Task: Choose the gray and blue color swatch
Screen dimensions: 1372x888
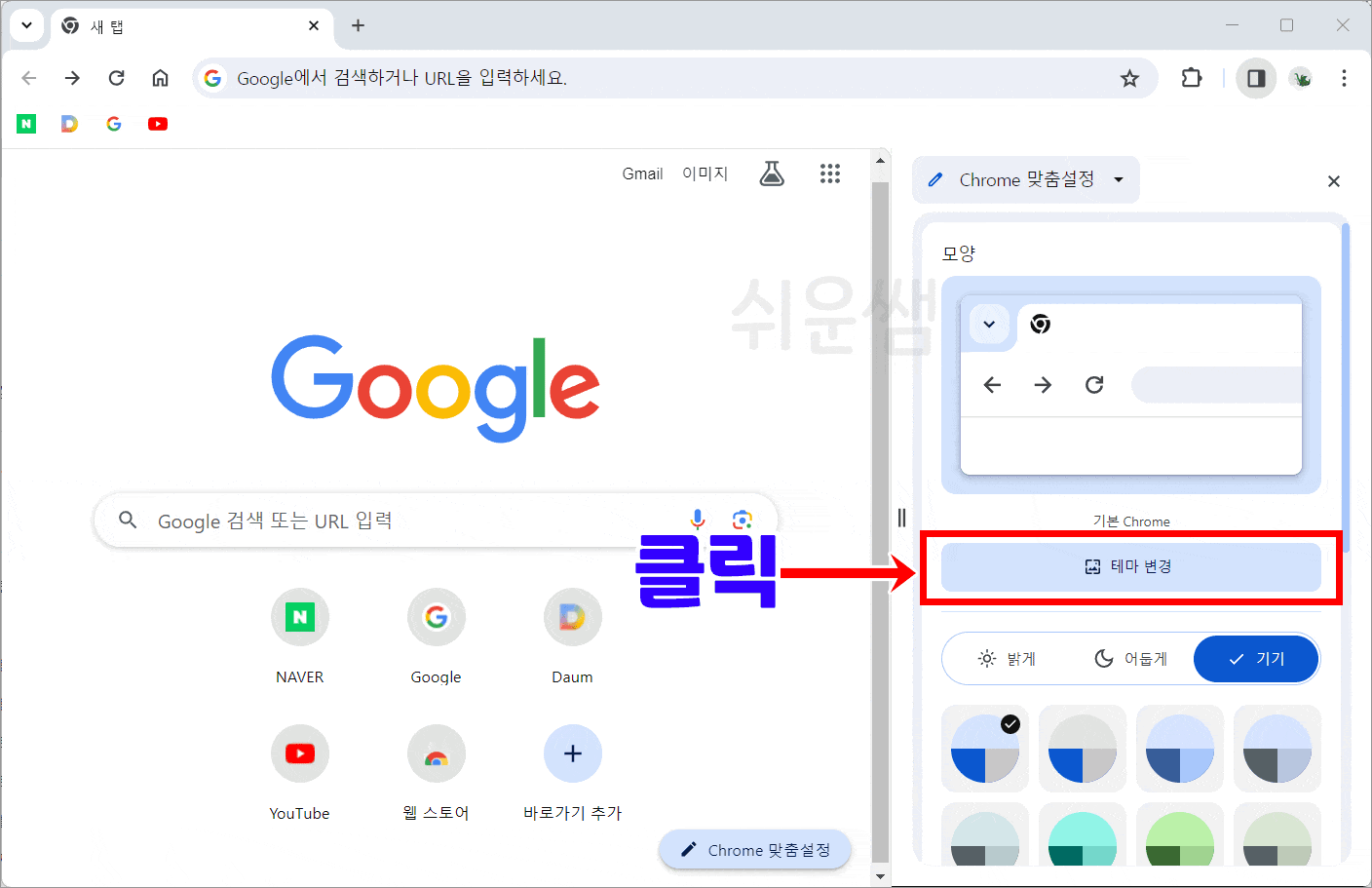Action: pos(1083,749)
